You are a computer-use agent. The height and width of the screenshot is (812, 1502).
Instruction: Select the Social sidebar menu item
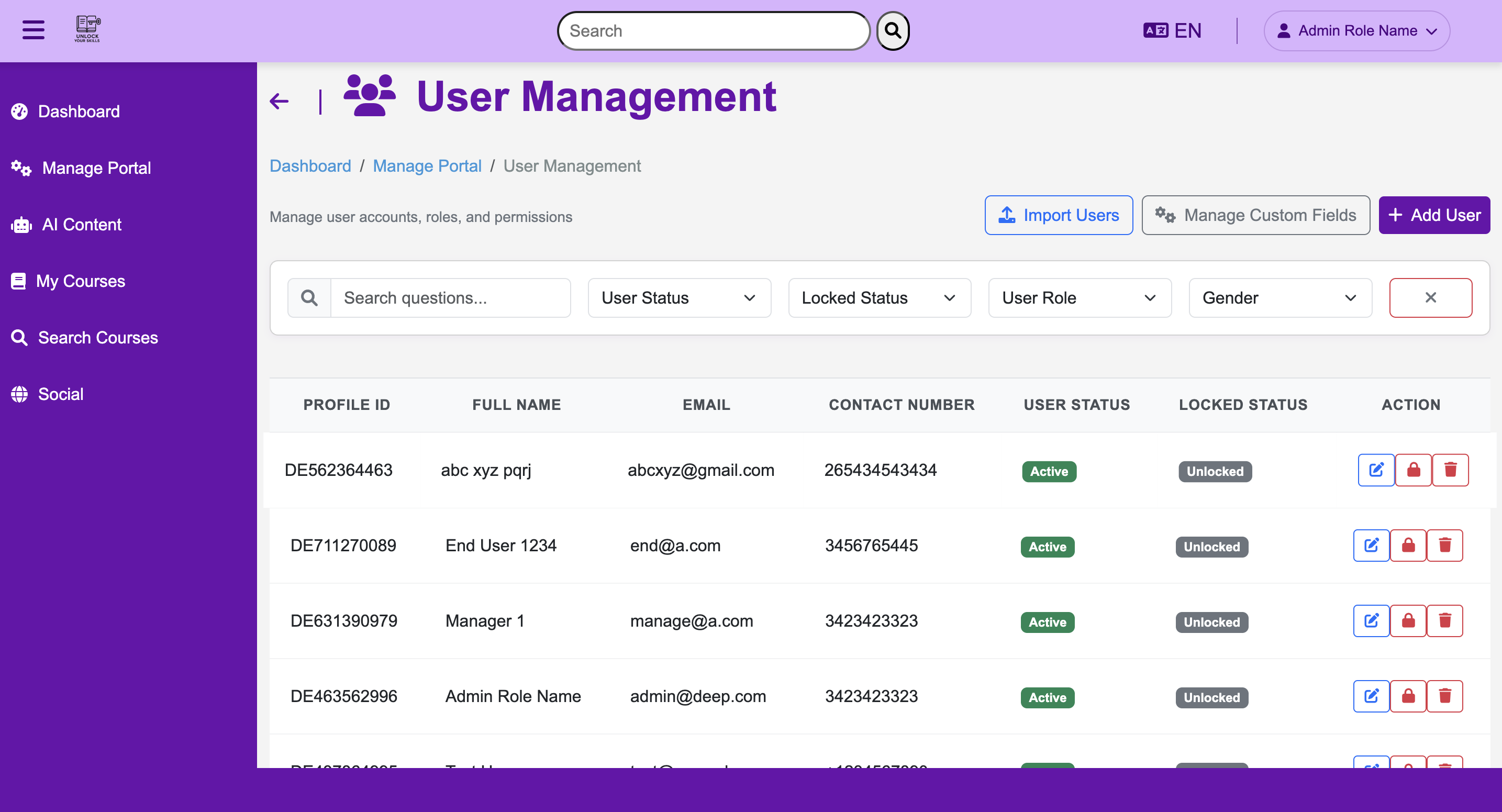click(60, 394)
